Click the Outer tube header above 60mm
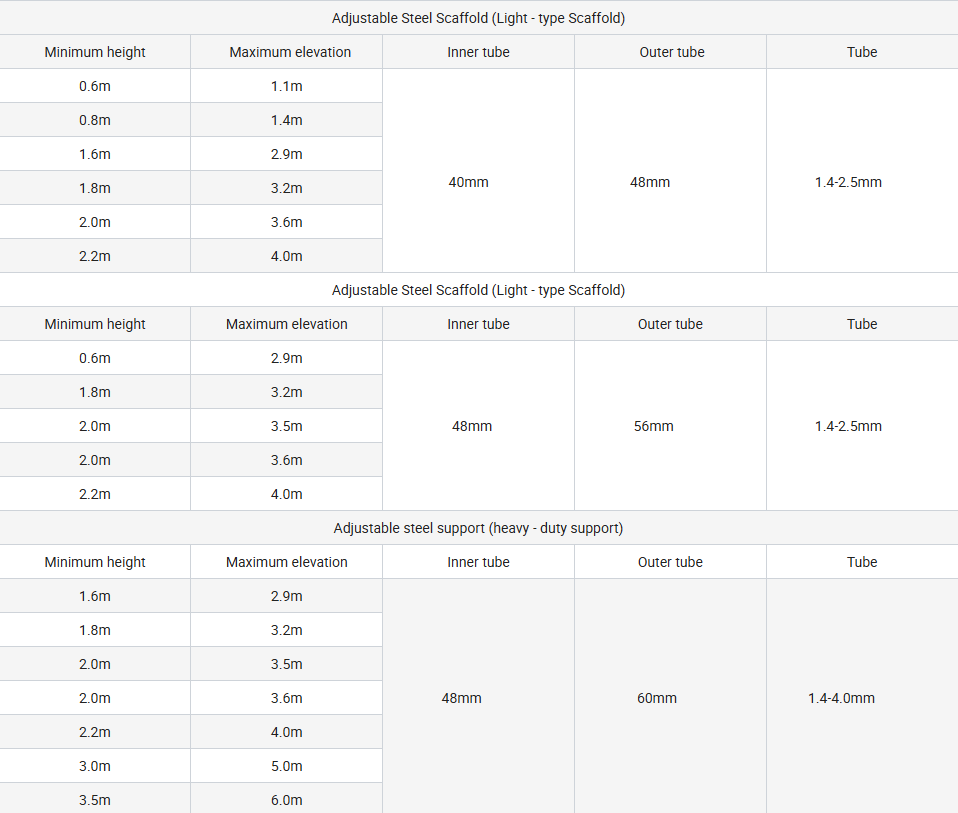This screenshot has width=958, height=813. pos(670,562)
